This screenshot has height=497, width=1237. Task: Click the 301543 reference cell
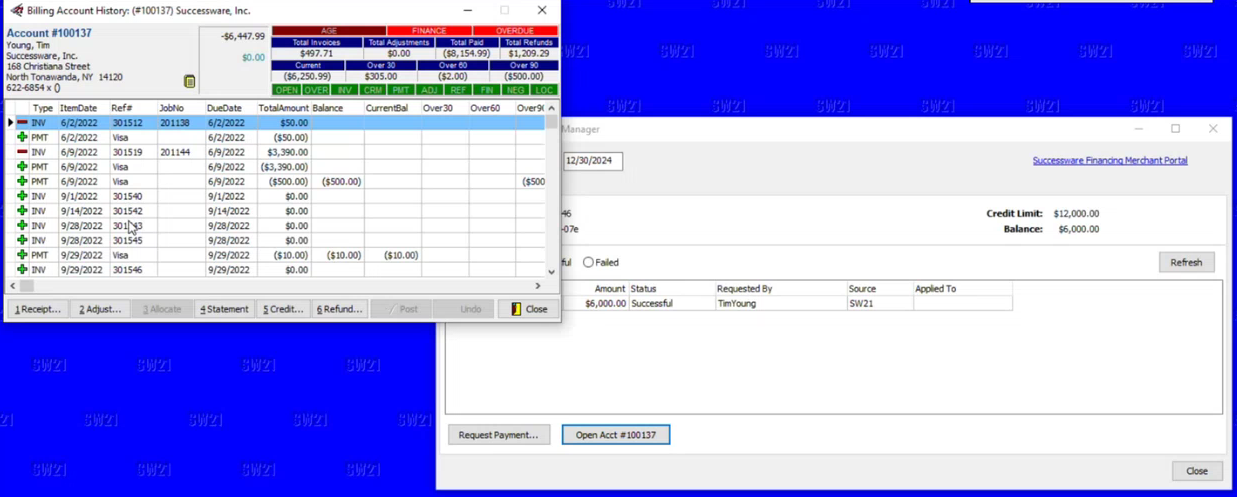click(x=132, y=226)
